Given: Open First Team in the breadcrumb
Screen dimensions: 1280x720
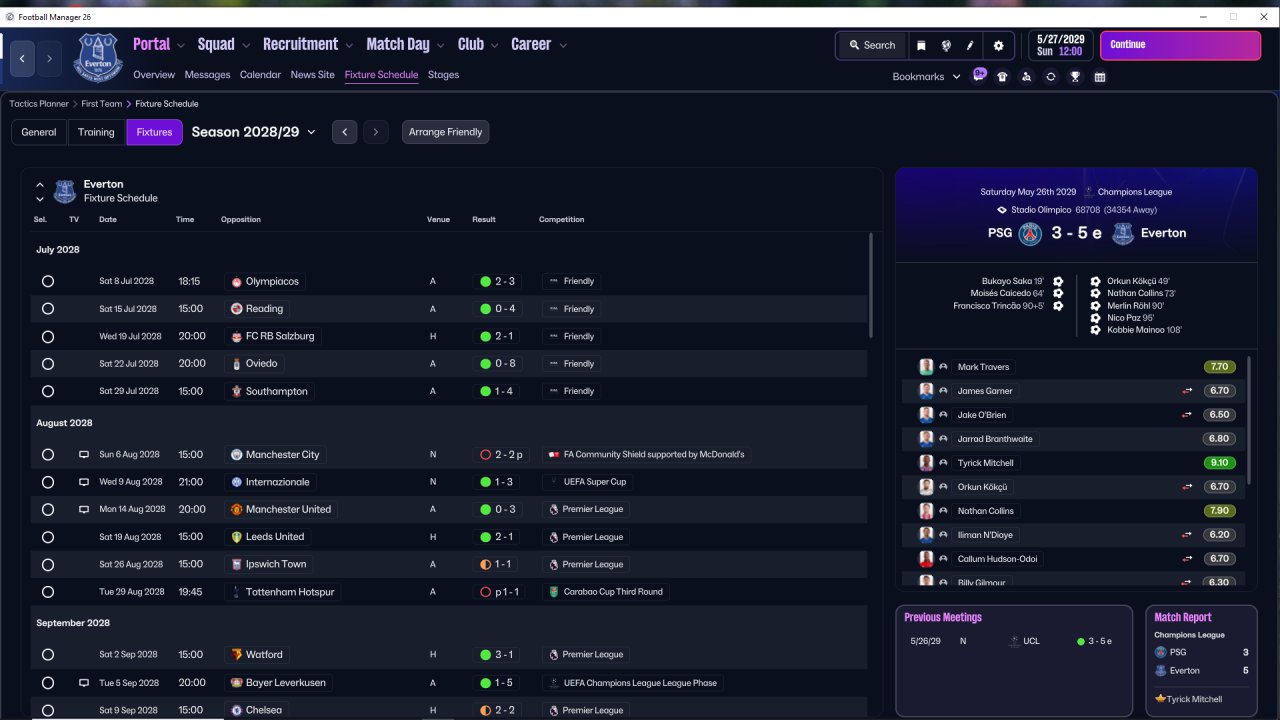Looking at the screenshot, I should click(102, 104).
